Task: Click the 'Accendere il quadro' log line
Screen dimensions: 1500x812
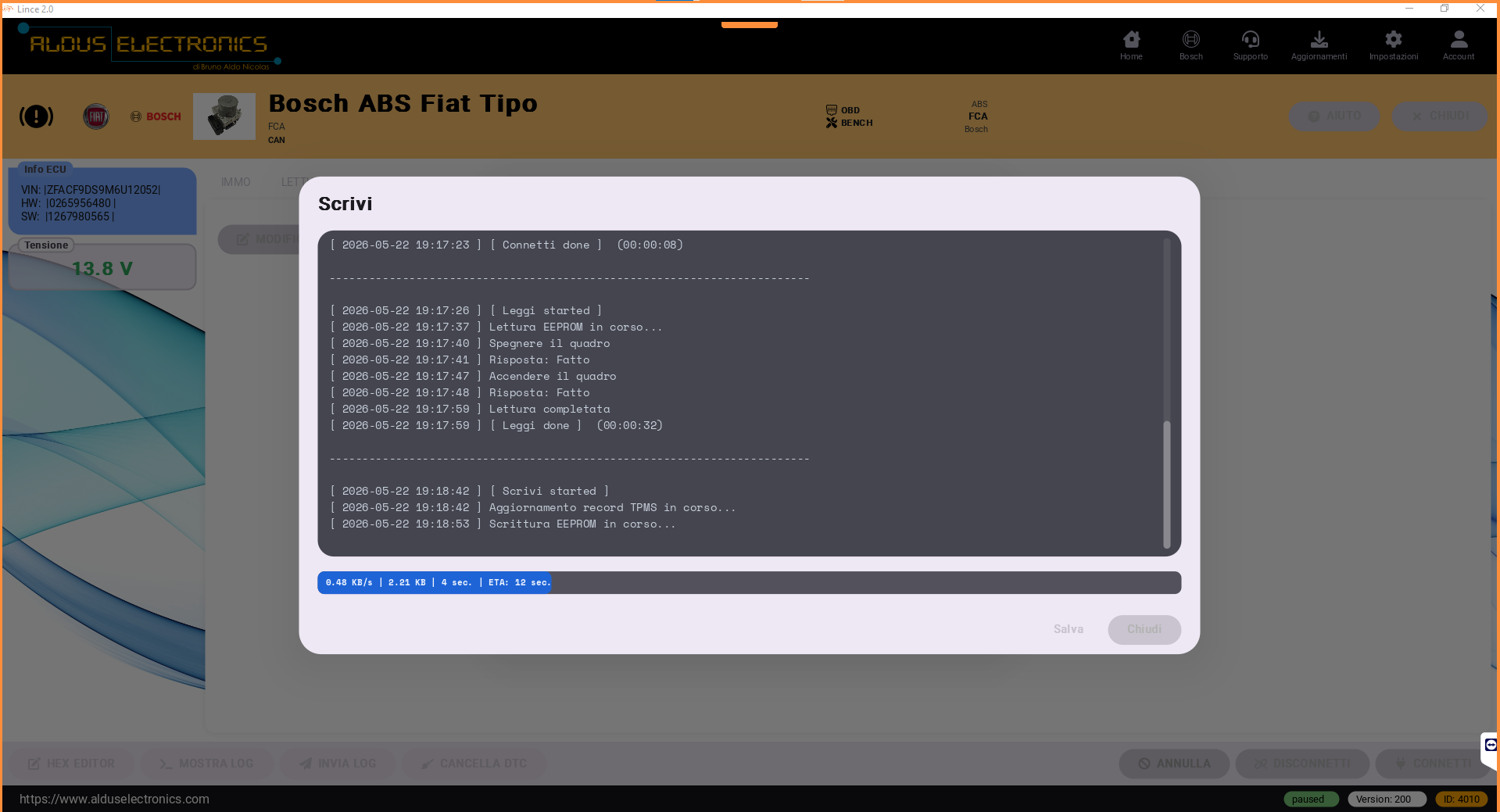Action: (x=473, y=376)
